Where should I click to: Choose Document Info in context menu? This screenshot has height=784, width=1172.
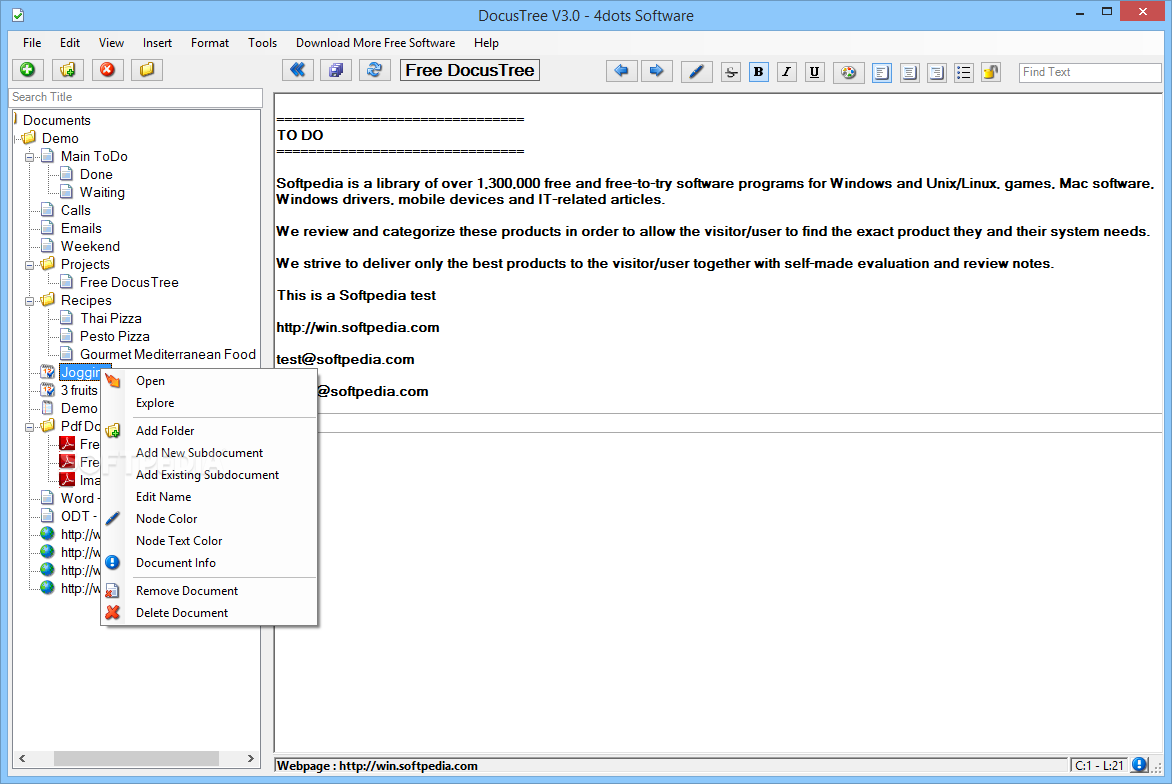[209, 563]
